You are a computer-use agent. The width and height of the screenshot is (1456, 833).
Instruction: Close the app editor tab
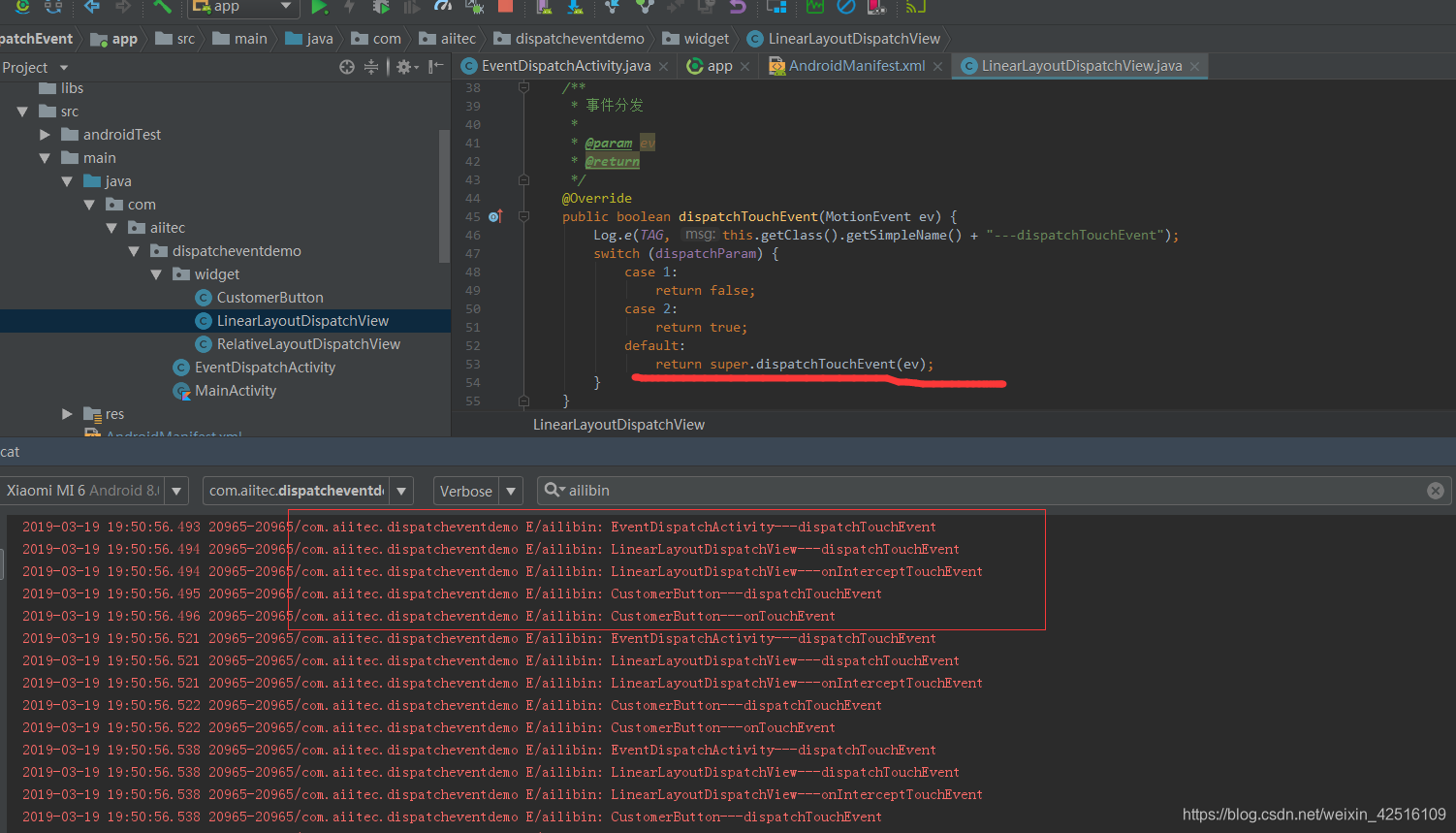click(x=744, y=67)
